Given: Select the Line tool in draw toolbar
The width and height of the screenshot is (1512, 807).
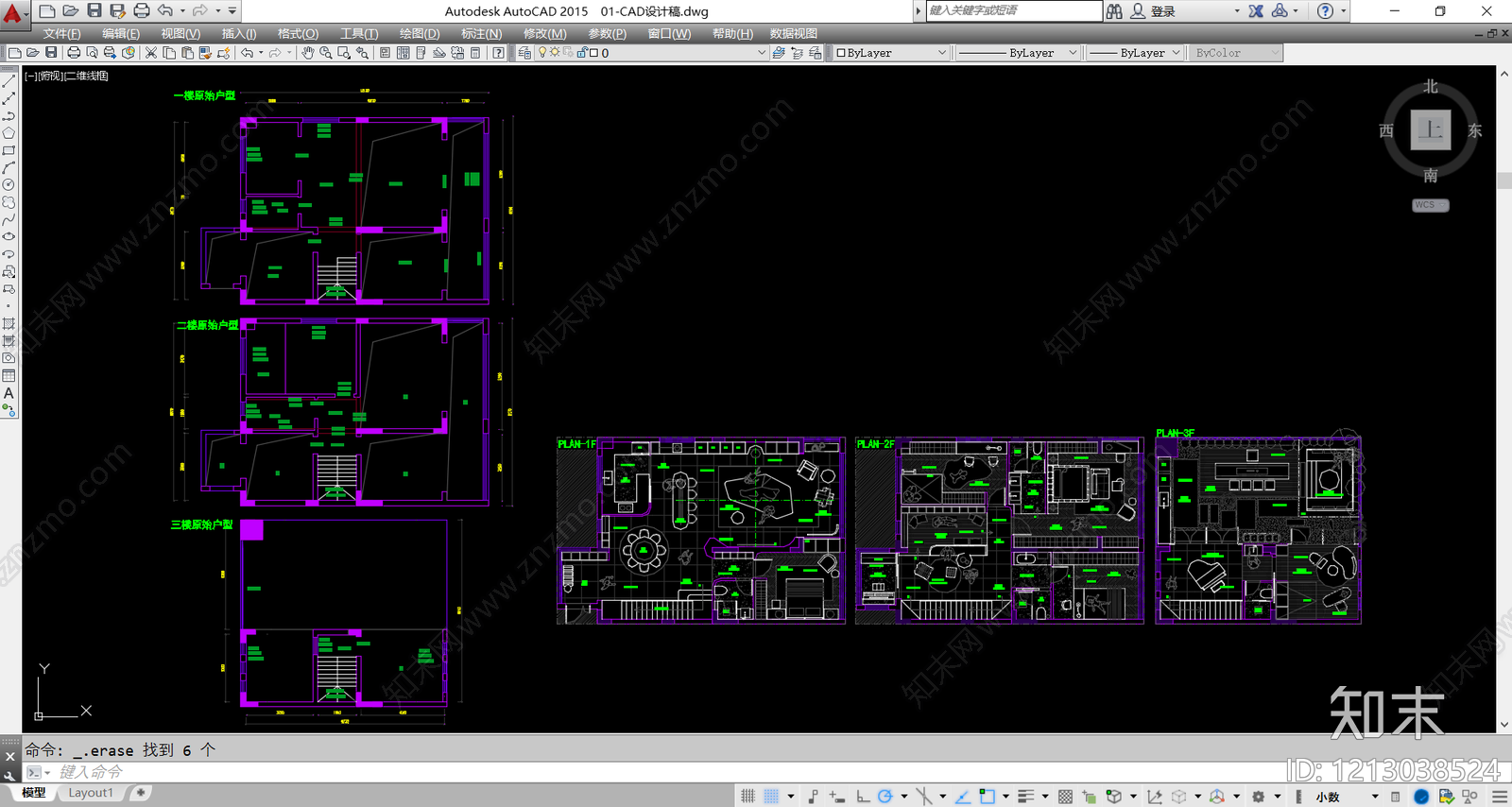Looking at the screenshot, I should click(9, 82).
